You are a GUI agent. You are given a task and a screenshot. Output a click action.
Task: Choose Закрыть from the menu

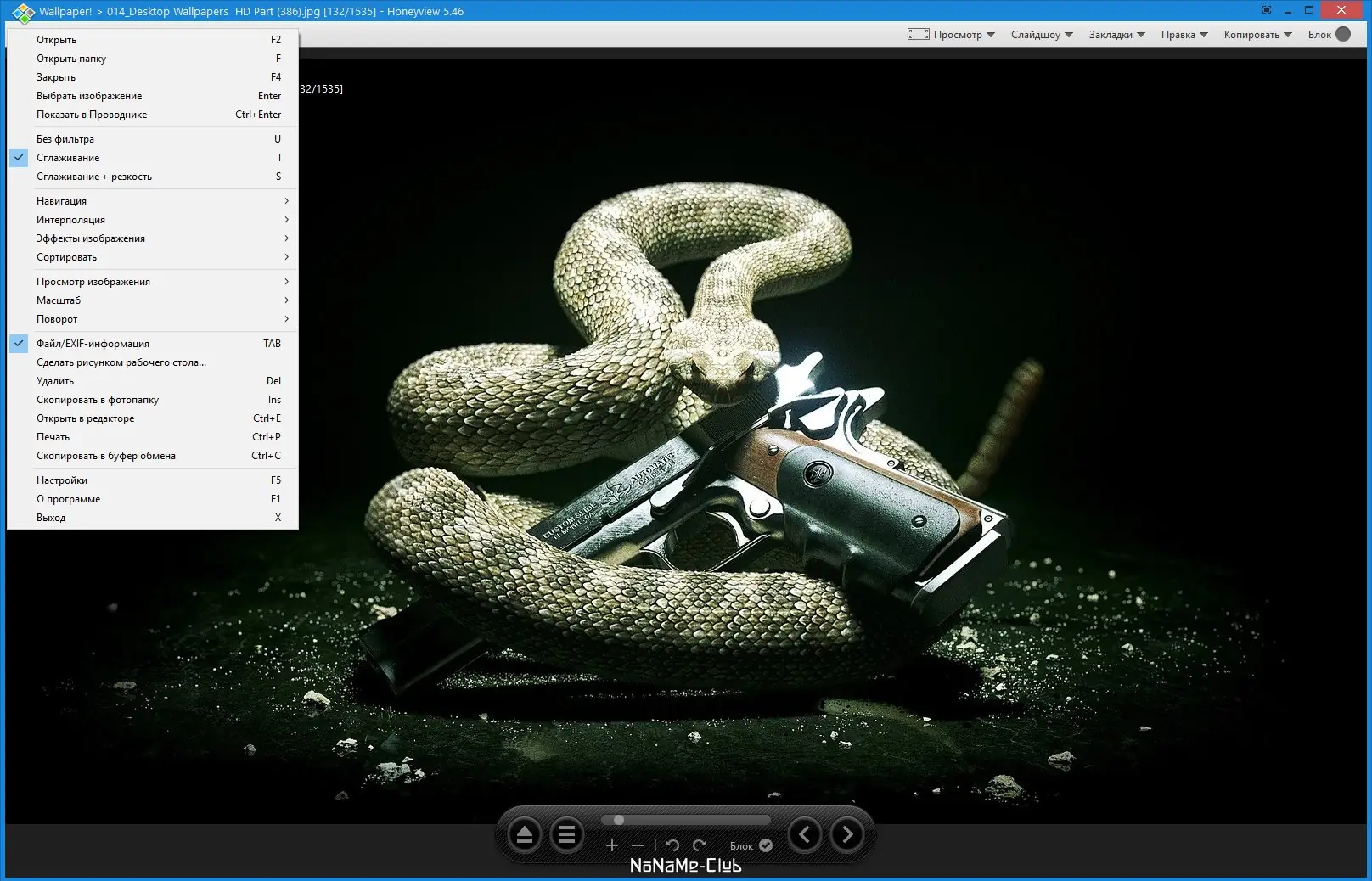tap(153, 77)
